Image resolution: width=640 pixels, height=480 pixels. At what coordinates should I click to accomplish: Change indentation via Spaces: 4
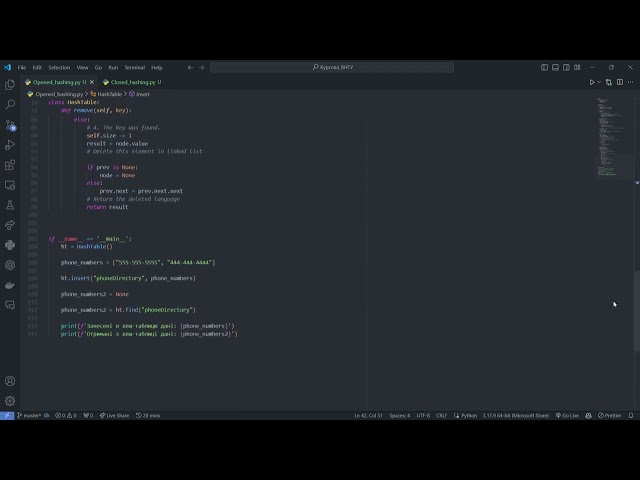(400, 416)
